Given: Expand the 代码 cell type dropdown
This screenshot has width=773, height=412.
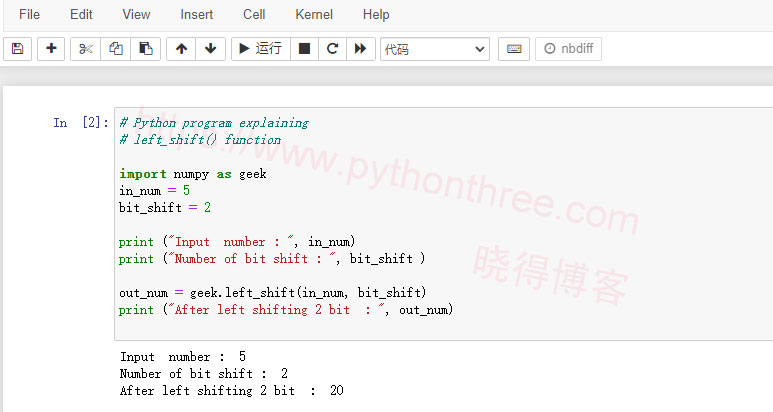Looking at the screenshot, I should 435,49.
